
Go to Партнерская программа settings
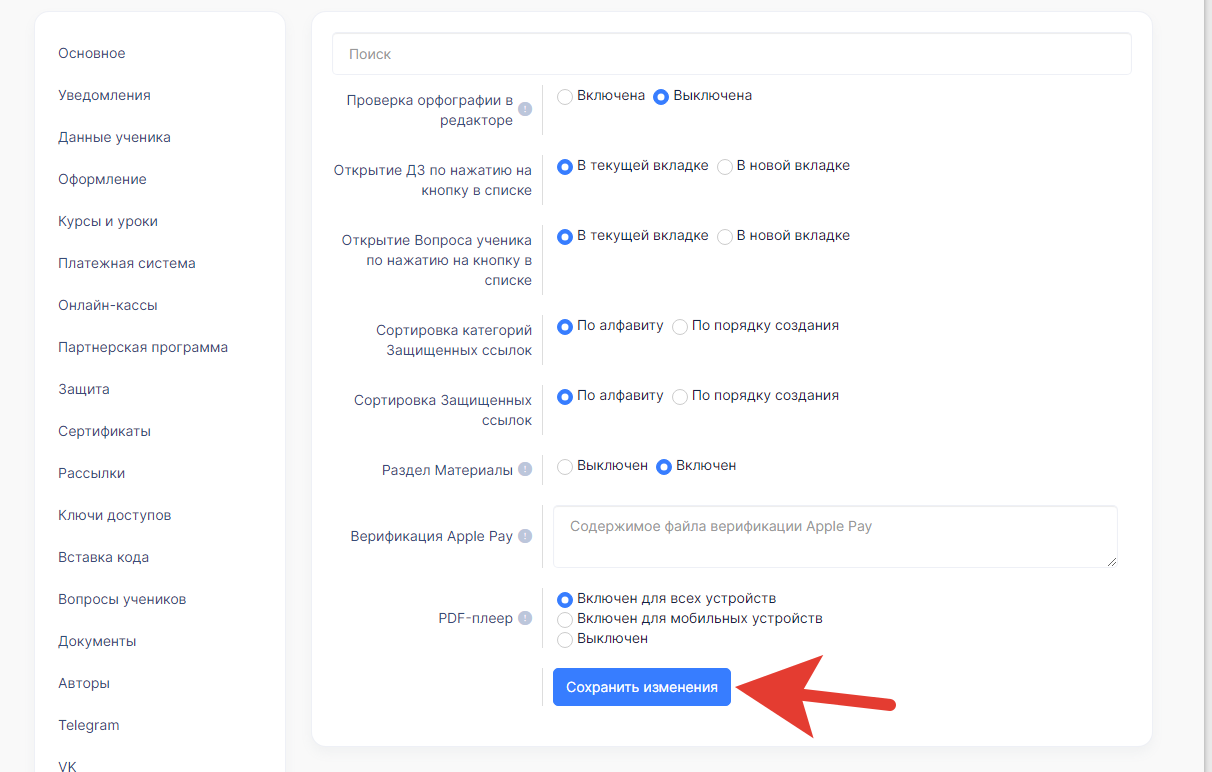(x=143, y=347)
